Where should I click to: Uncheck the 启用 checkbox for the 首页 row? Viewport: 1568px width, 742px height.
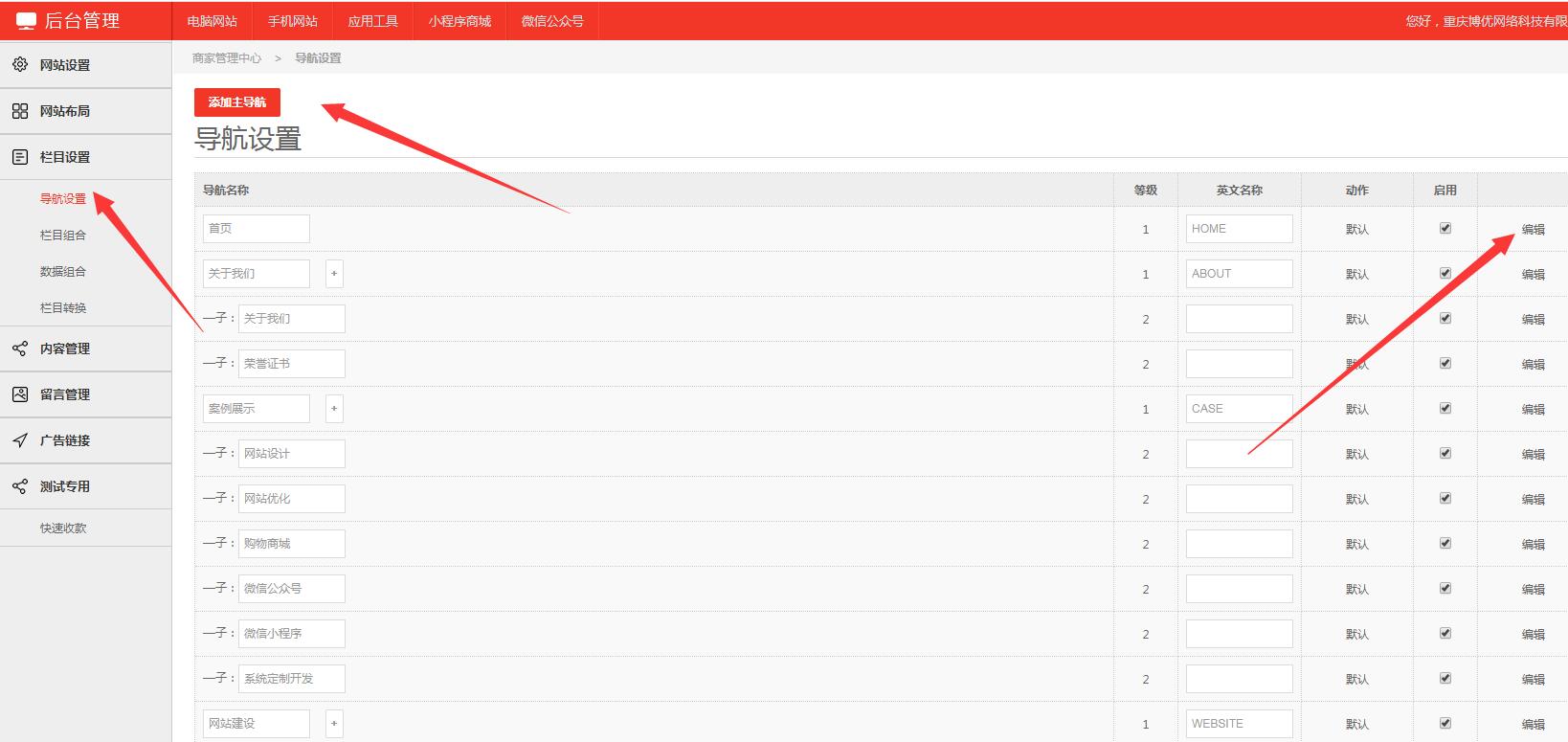[x=1445, y=228]
